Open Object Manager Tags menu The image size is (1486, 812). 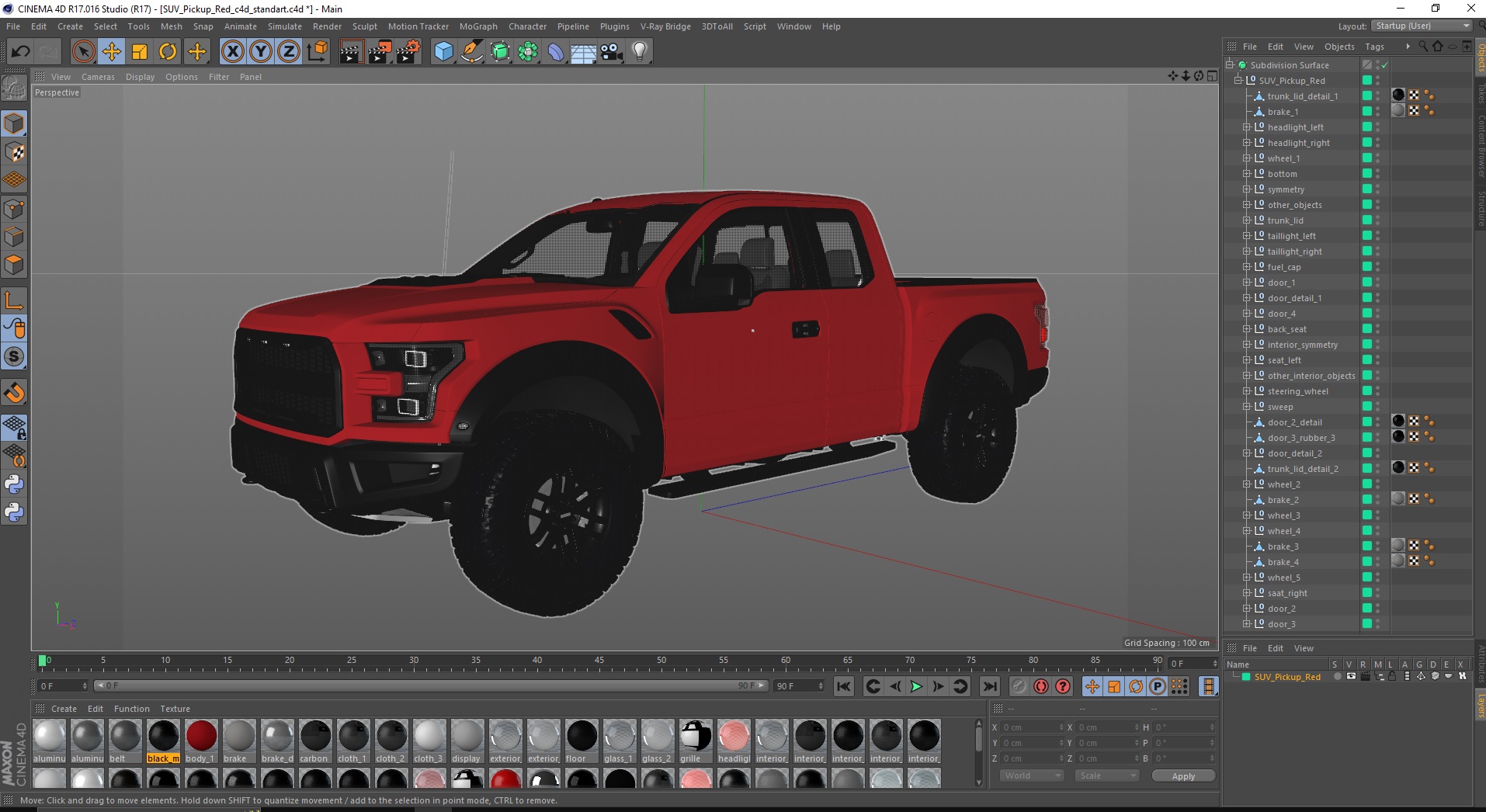coord(1374,47)
